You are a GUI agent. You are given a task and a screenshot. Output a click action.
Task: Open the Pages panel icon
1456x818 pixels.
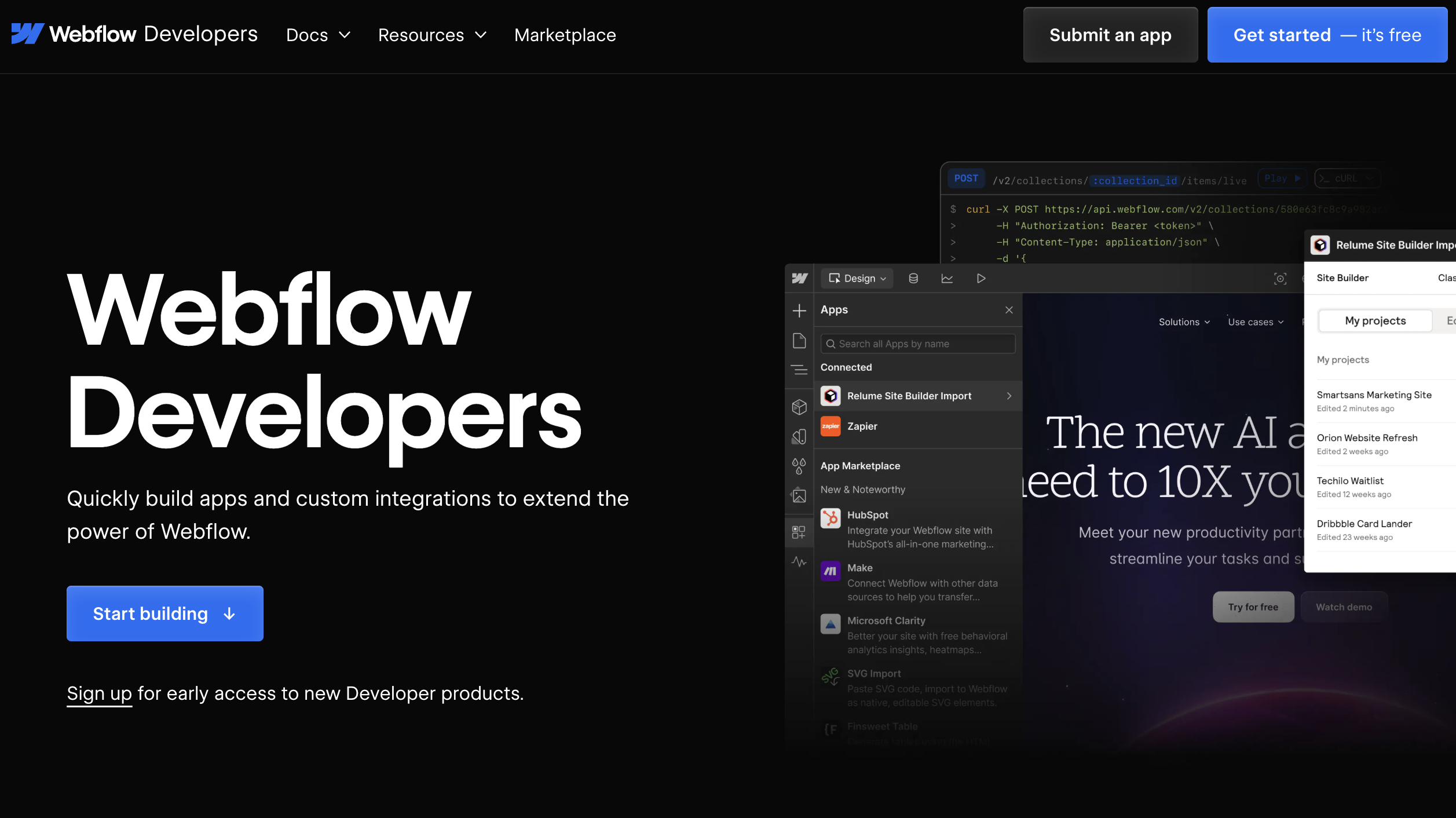pos(799,341)
